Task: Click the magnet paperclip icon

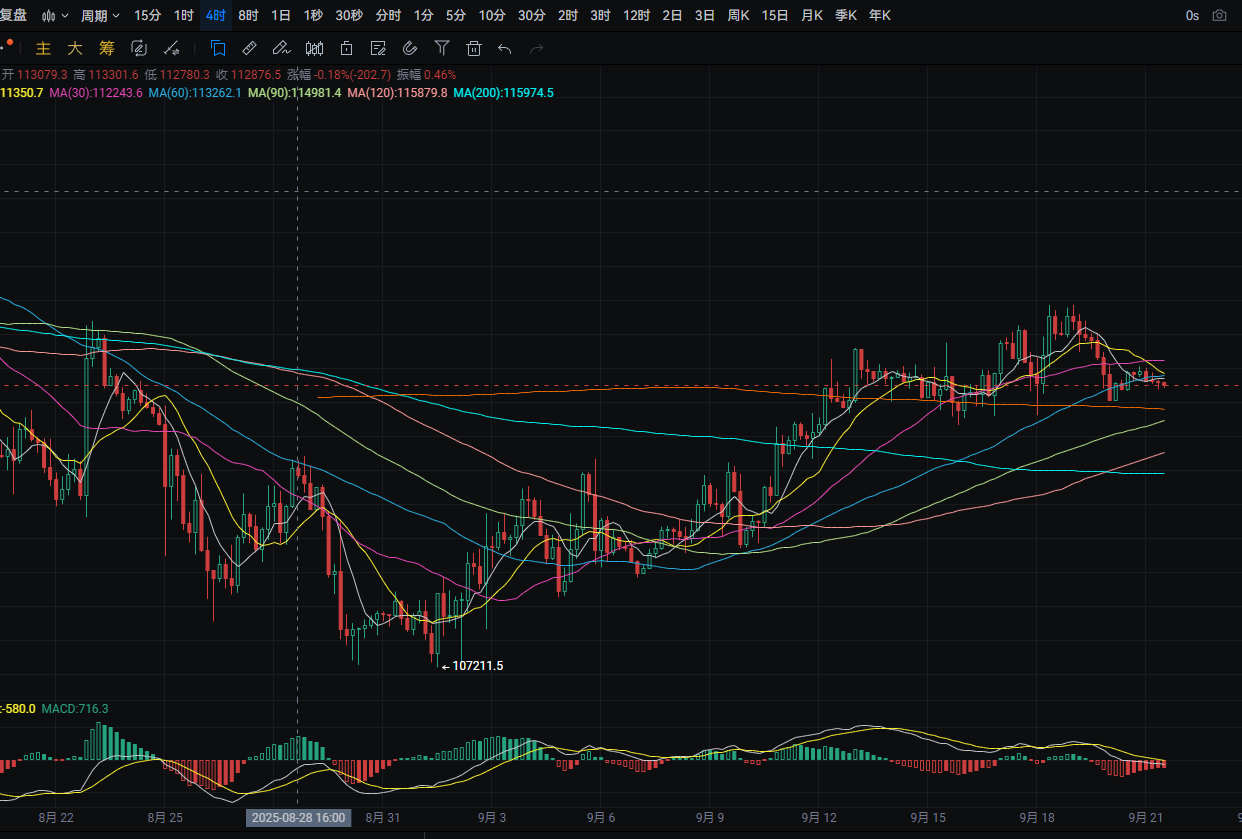Action: tap(410, 48)
